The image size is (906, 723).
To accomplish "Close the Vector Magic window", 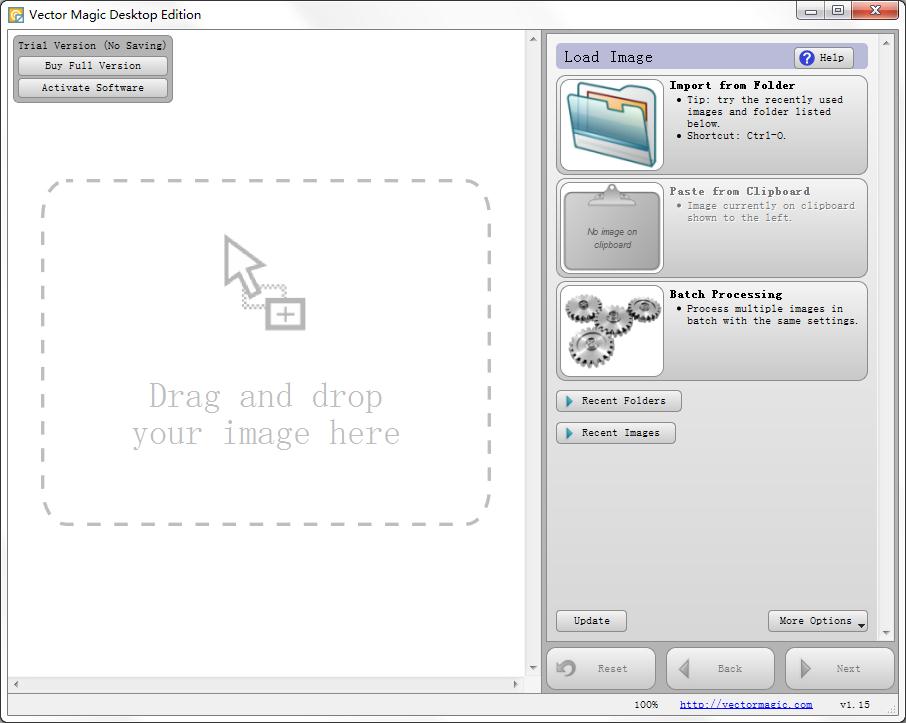I will tap(875, 11).
